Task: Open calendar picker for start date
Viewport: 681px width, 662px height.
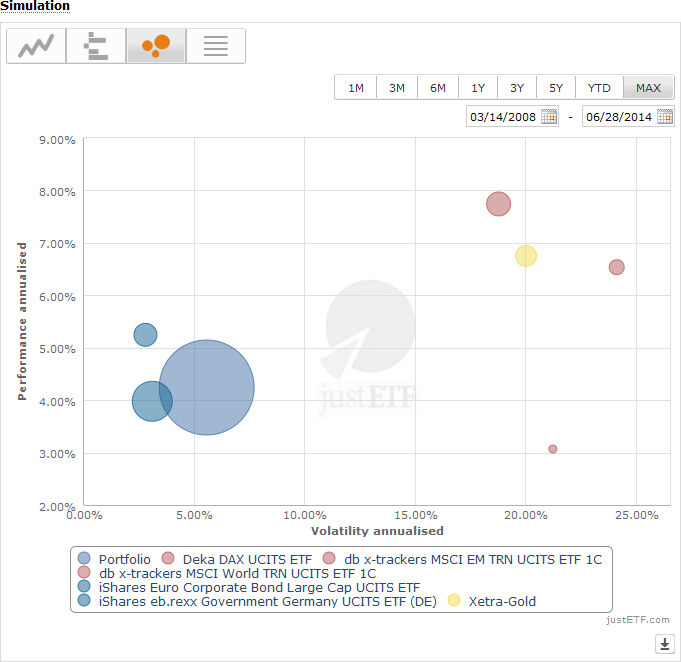Action: [x=549, y=117]
